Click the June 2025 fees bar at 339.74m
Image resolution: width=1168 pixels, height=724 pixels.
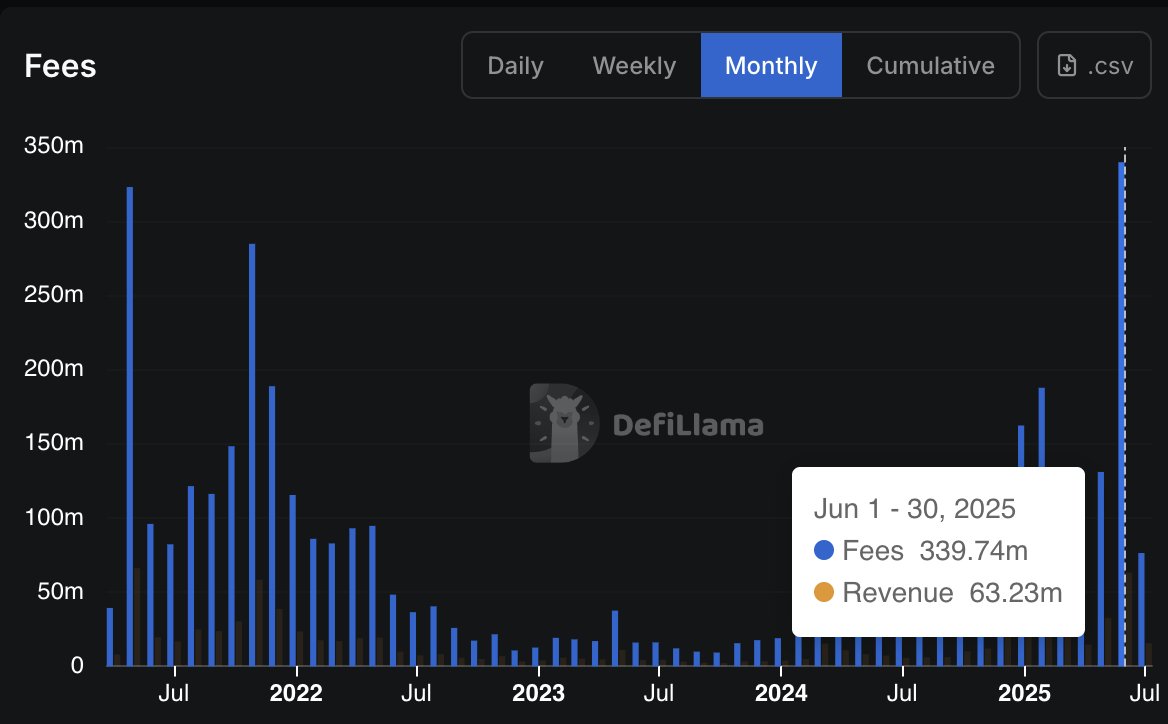click(1121, 413)
